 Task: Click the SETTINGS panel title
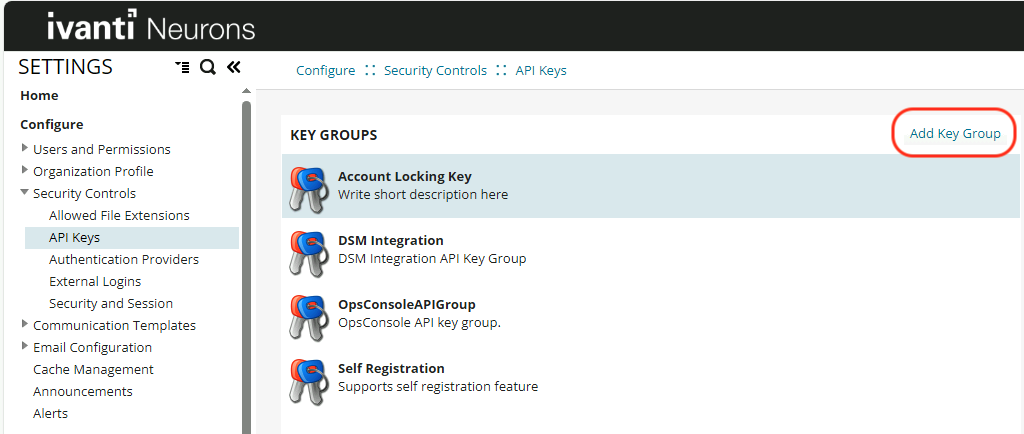(65, 67)
